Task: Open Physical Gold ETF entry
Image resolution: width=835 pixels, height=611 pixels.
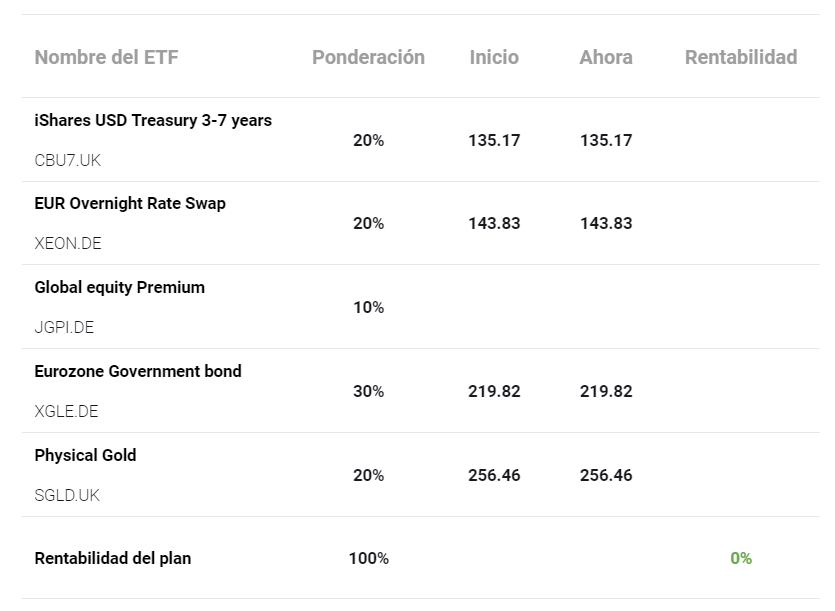Action: coord(85,455)
